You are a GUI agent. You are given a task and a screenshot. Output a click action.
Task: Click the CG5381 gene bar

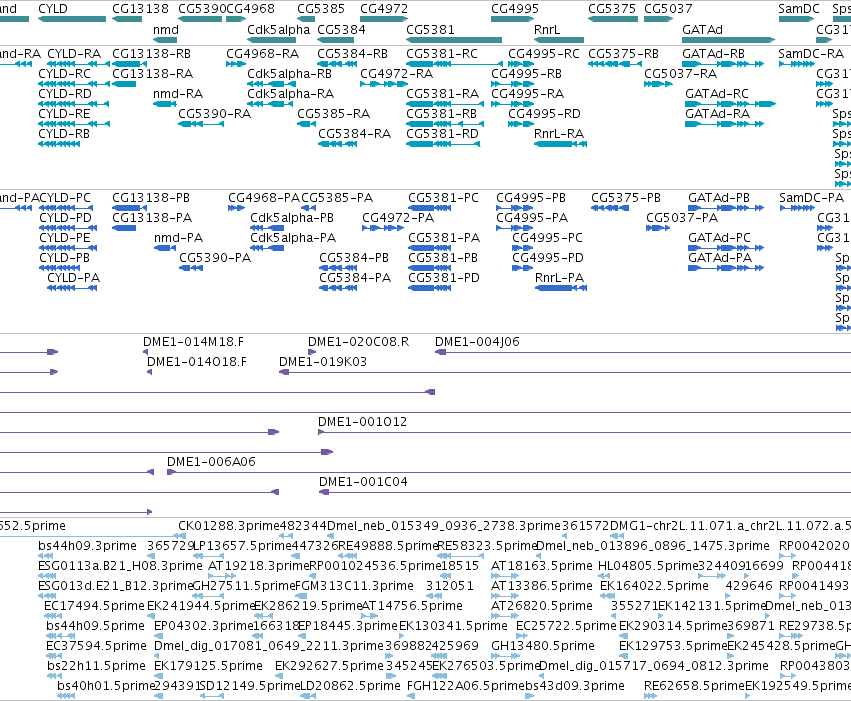(454, 40)
